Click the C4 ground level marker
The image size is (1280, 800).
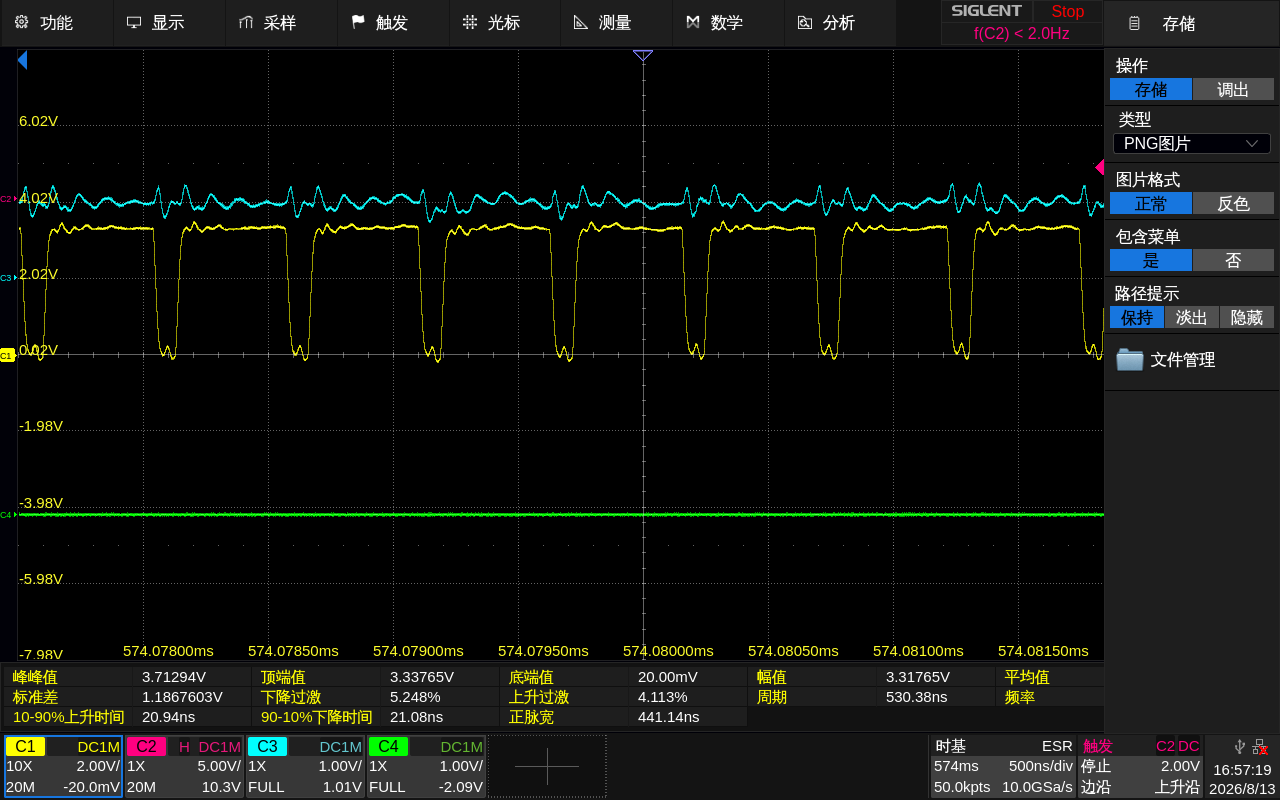[7, 514]
